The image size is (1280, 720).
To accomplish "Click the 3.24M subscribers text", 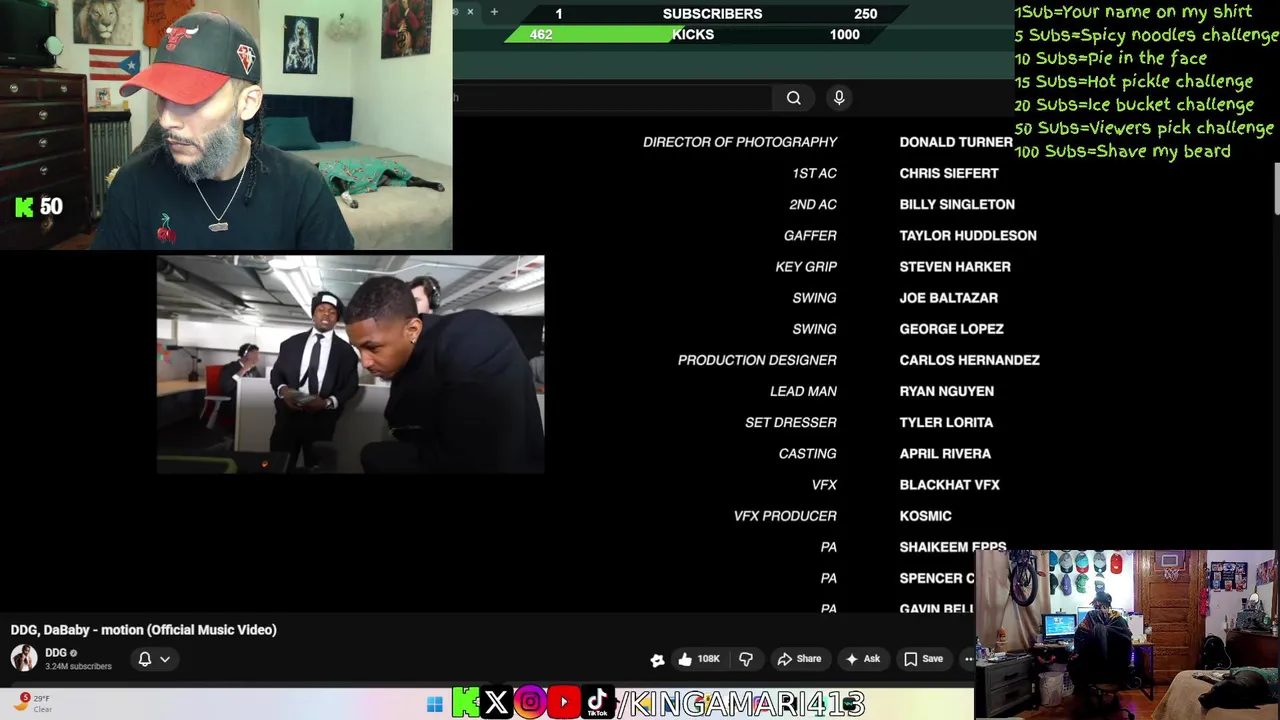I will pos(78,667).
